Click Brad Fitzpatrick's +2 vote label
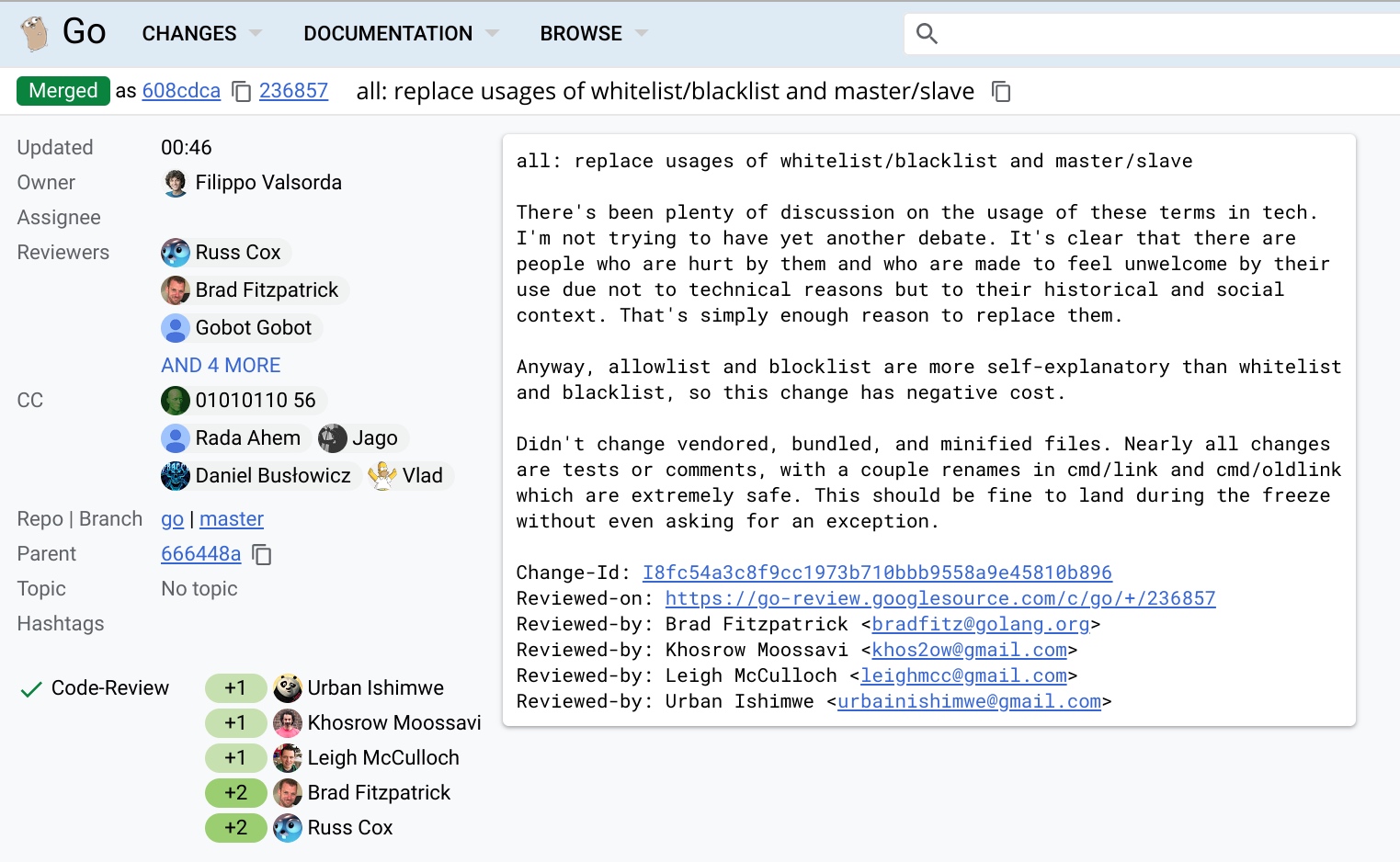The height and width of the screenshot is (862, 1400). pos(235,792)
